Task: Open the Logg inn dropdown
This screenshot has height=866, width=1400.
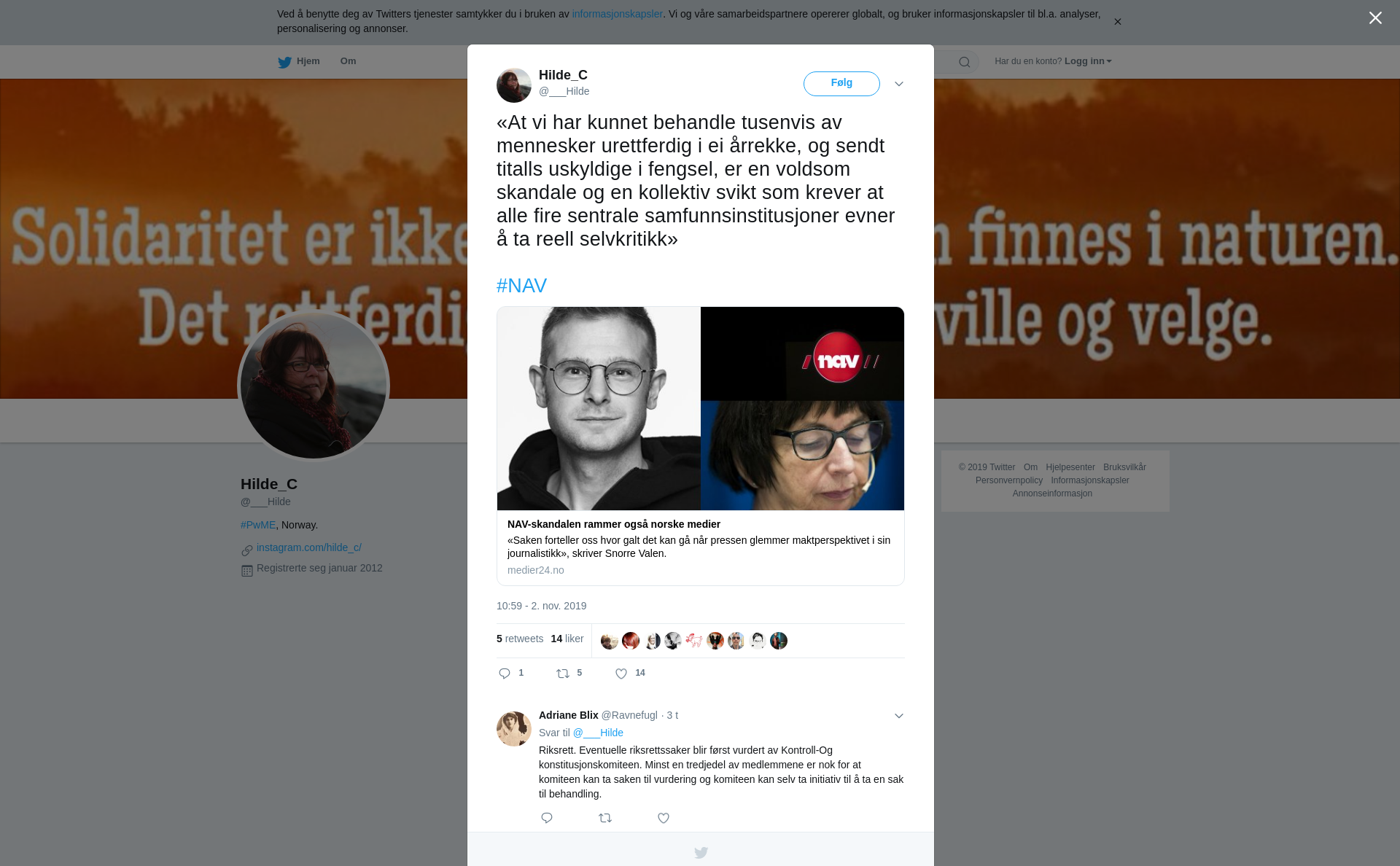Action: (x=1088, y=61)
